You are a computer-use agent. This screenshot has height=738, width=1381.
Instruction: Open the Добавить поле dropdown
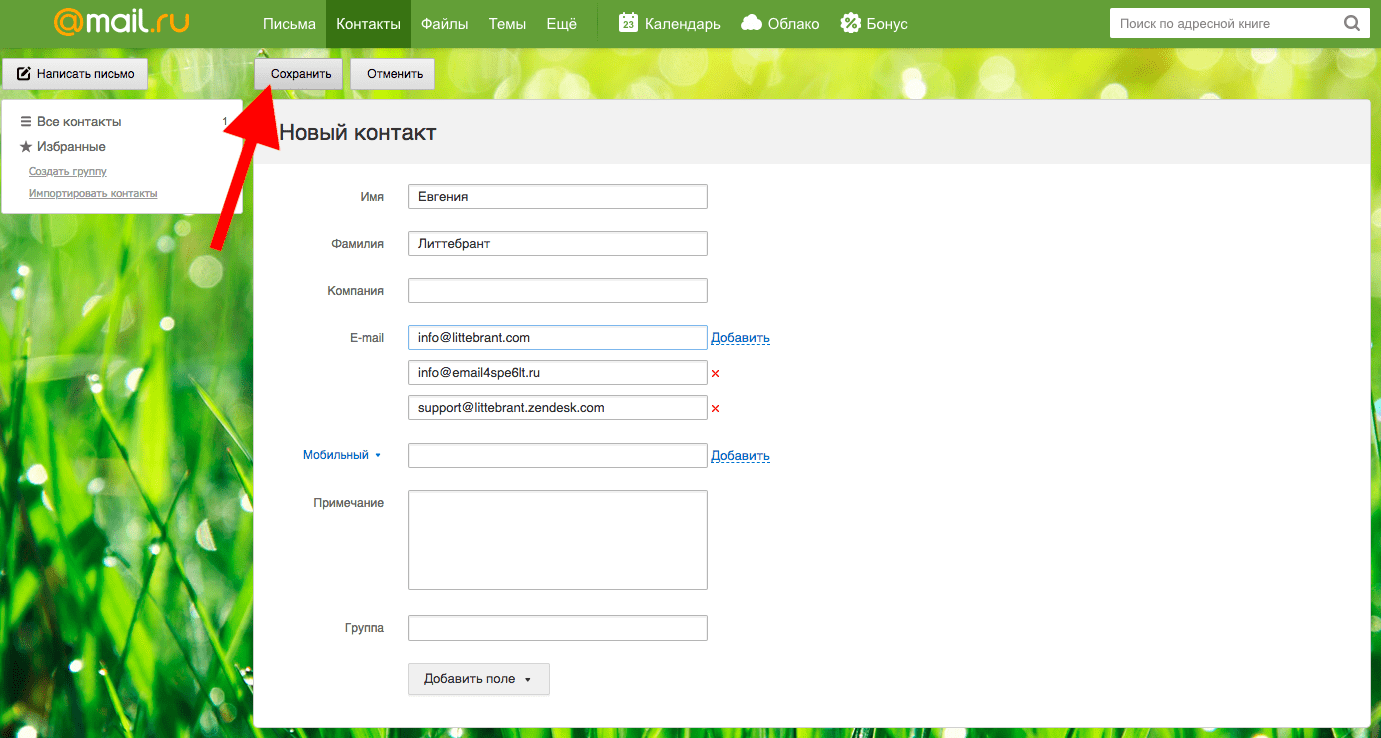point(478,679)
